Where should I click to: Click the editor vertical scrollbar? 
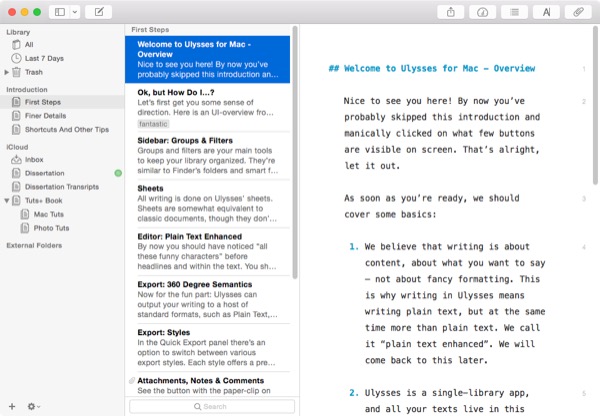[595, 105]
